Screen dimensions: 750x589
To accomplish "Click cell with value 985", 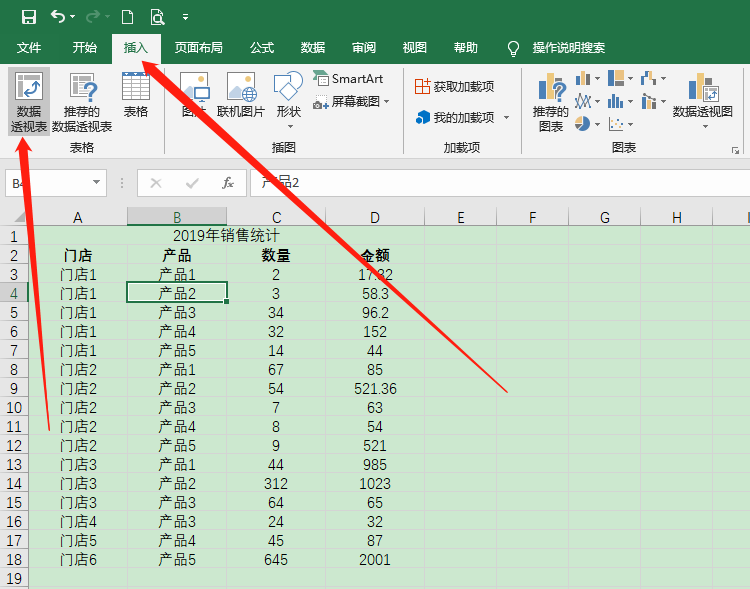I will click(x=375, y=465).
